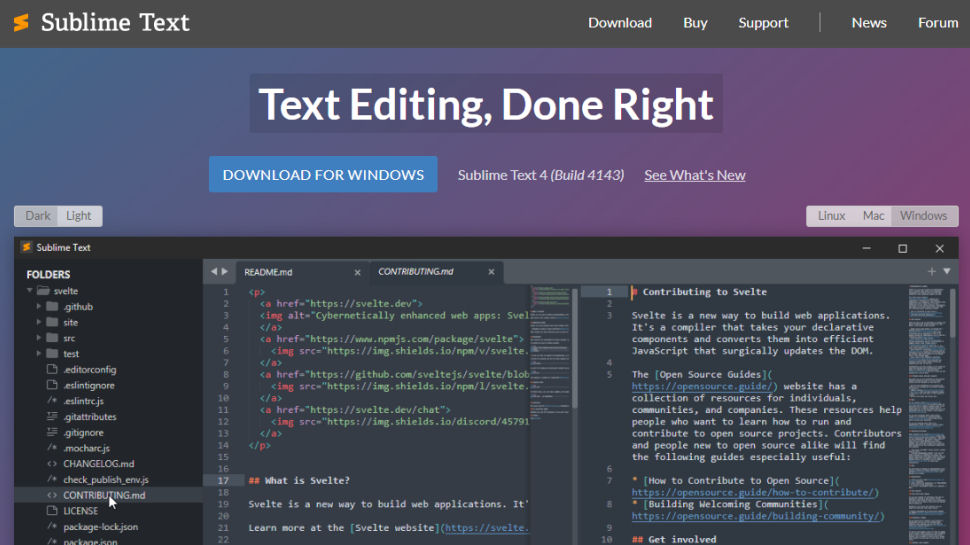Close the CONTRIBUTING.md tab
This screenshot has height=545, width=970.
pos(490,272)
